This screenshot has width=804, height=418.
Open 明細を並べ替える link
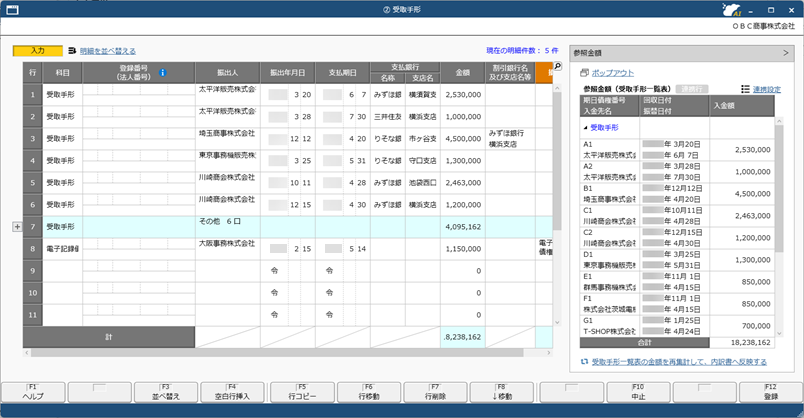click(108, 51)
